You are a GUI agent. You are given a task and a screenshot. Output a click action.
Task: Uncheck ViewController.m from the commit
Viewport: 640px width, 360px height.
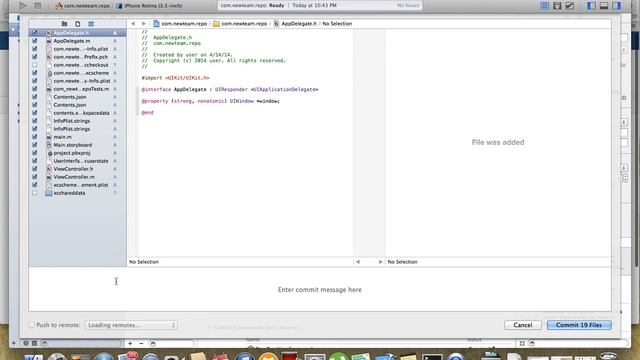pyautogui.click(x=35, y=177)
